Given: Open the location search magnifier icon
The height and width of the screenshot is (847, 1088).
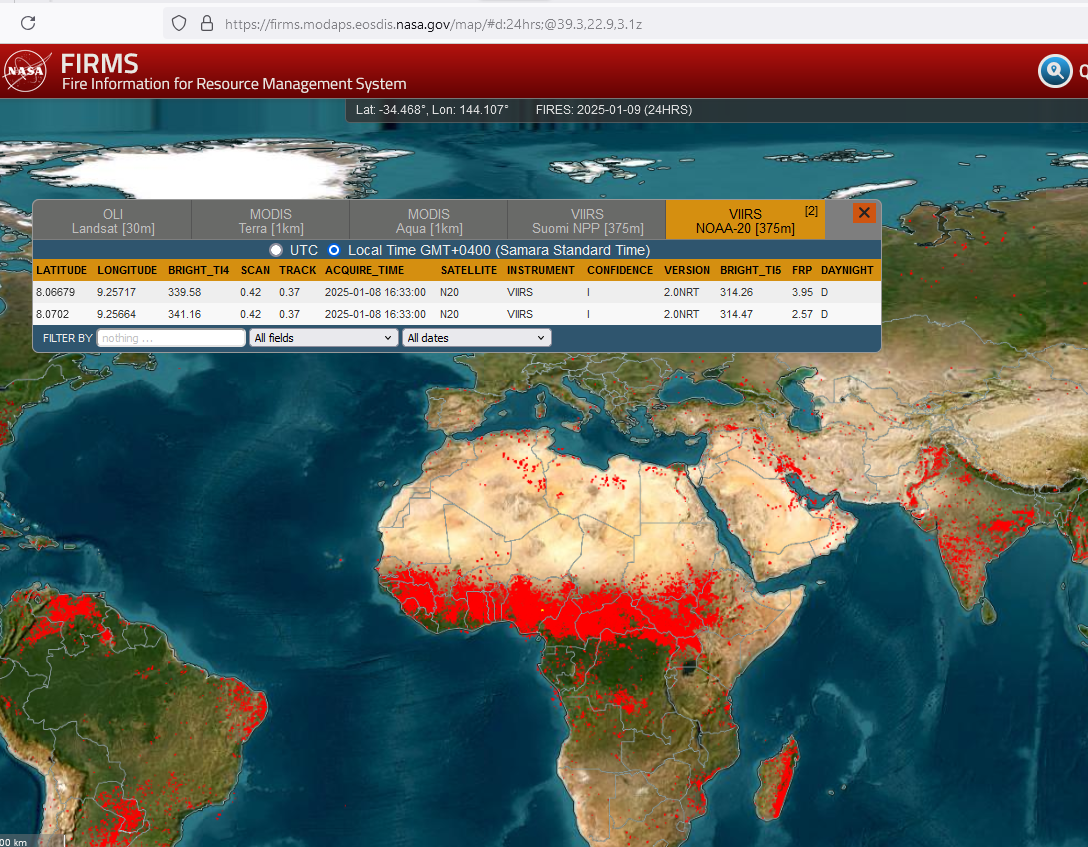Looking at the screenshot, I should pyautogui.click(x=1055, y=71).
